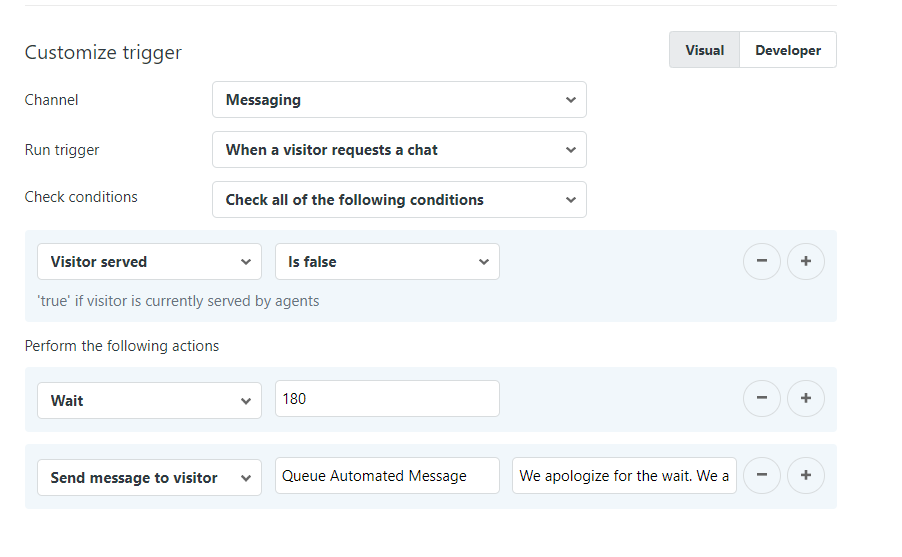Open the Check conditions dropdown
The image size is (902, 557).
coord(399,200)
